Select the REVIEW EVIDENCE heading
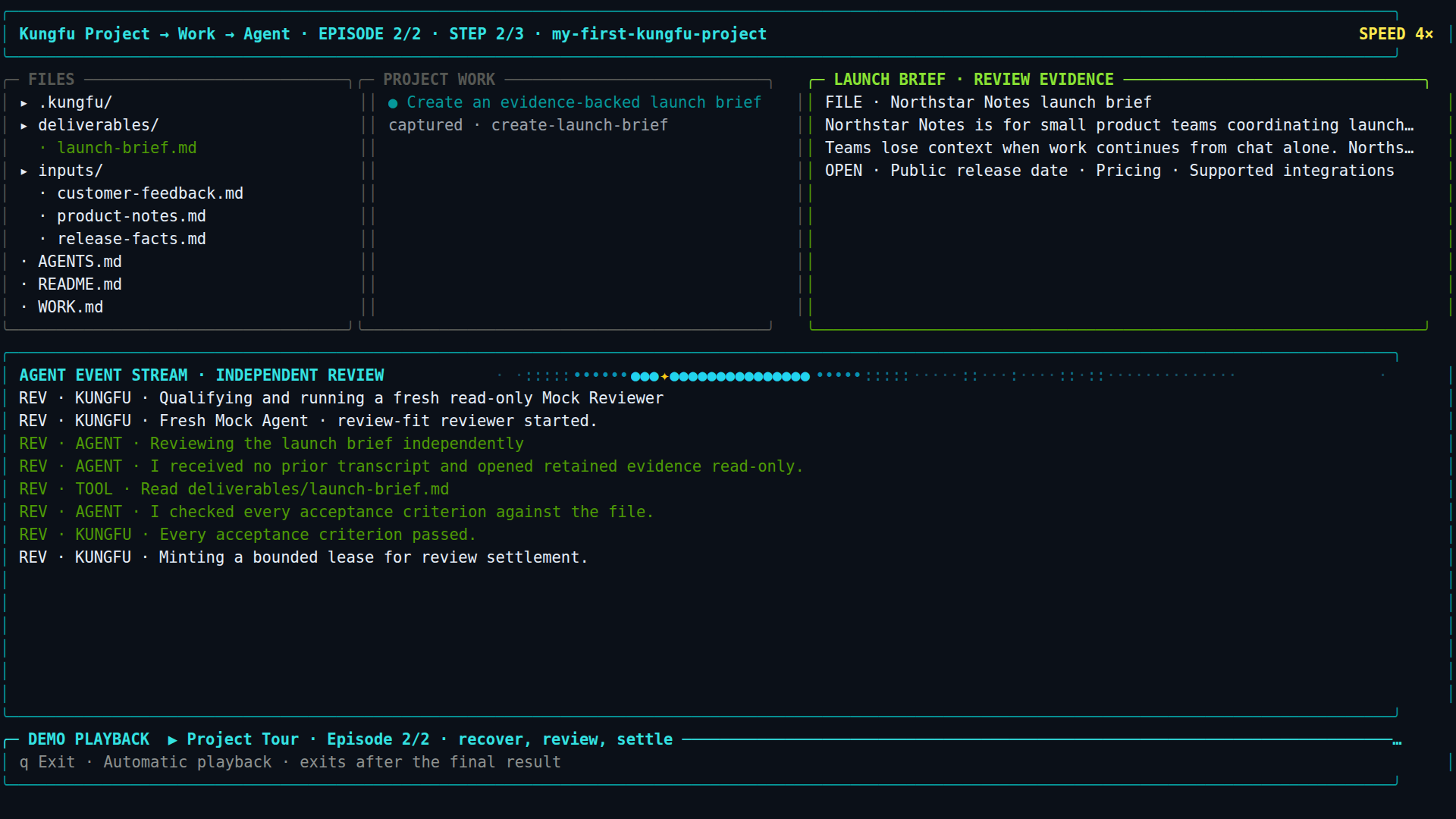Image resolution: width=1456 pixels, height=819 pixels. [1043, 80]
